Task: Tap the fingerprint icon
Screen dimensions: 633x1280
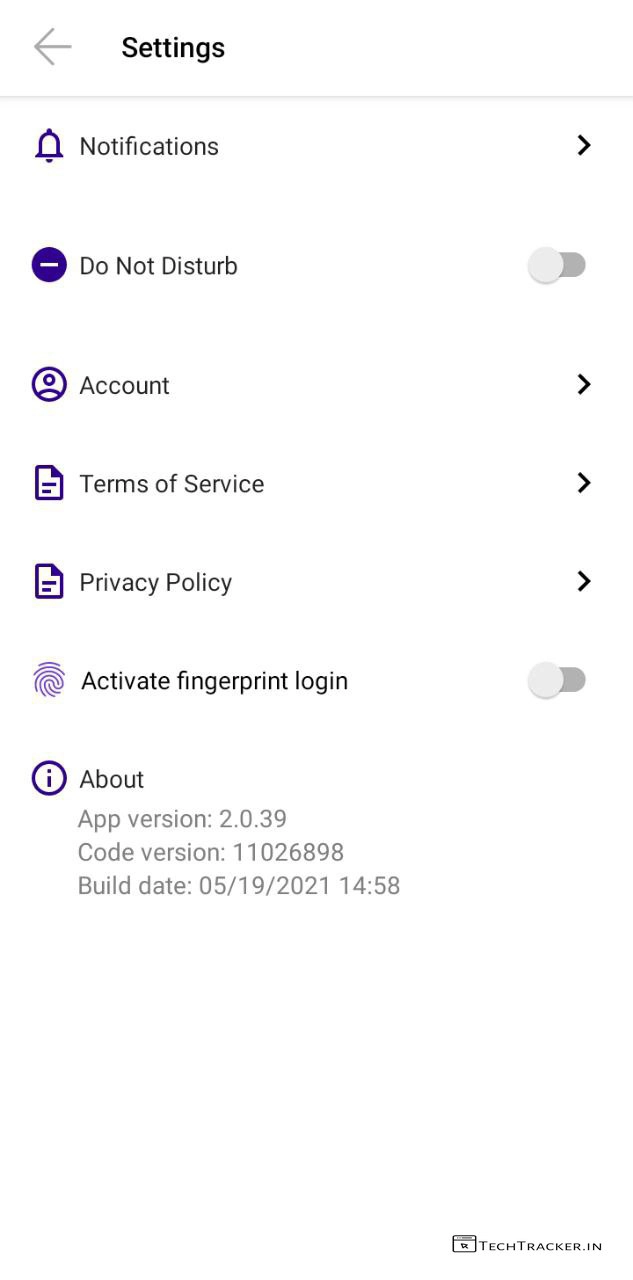Action: [49, 681]
